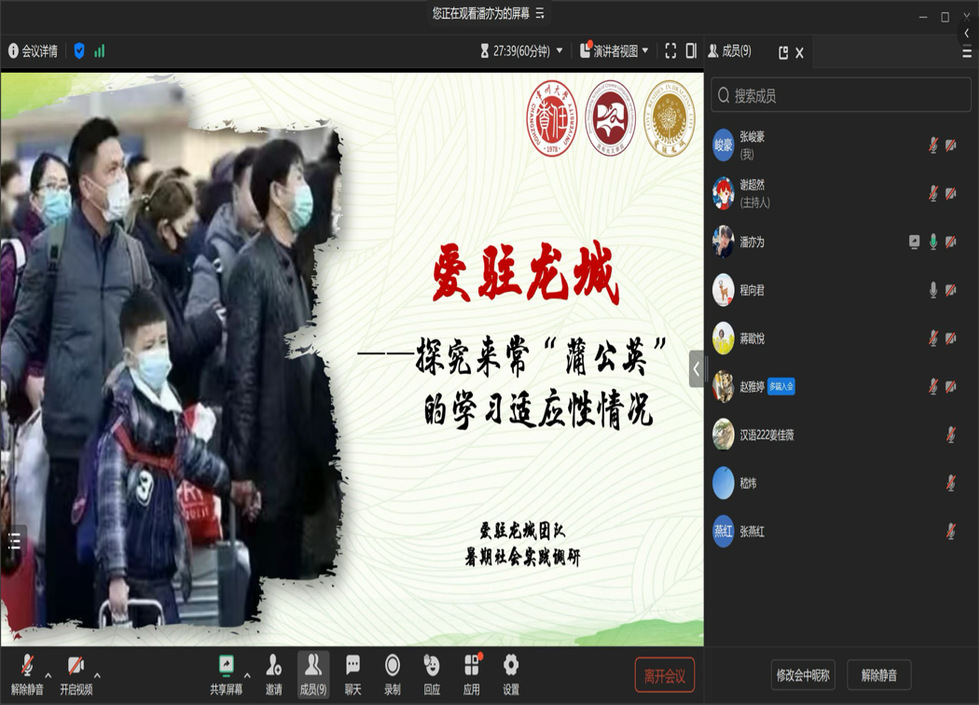Click the 搜索成员 search field

[x=840, y=96]
